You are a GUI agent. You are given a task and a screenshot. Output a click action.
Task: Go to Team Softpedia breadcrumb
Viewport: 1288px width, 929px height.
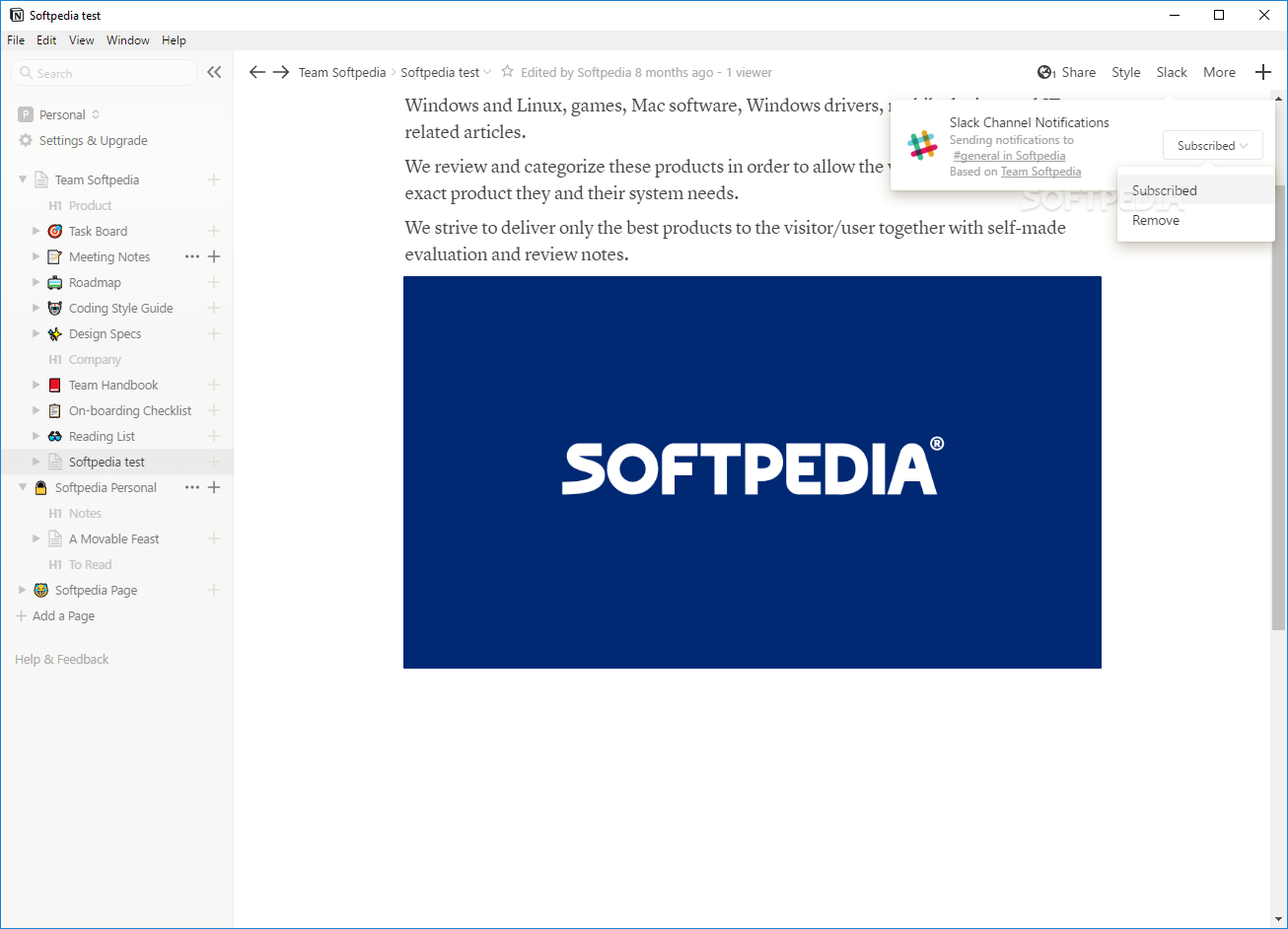pyautogui.click(x=342, y=72)
